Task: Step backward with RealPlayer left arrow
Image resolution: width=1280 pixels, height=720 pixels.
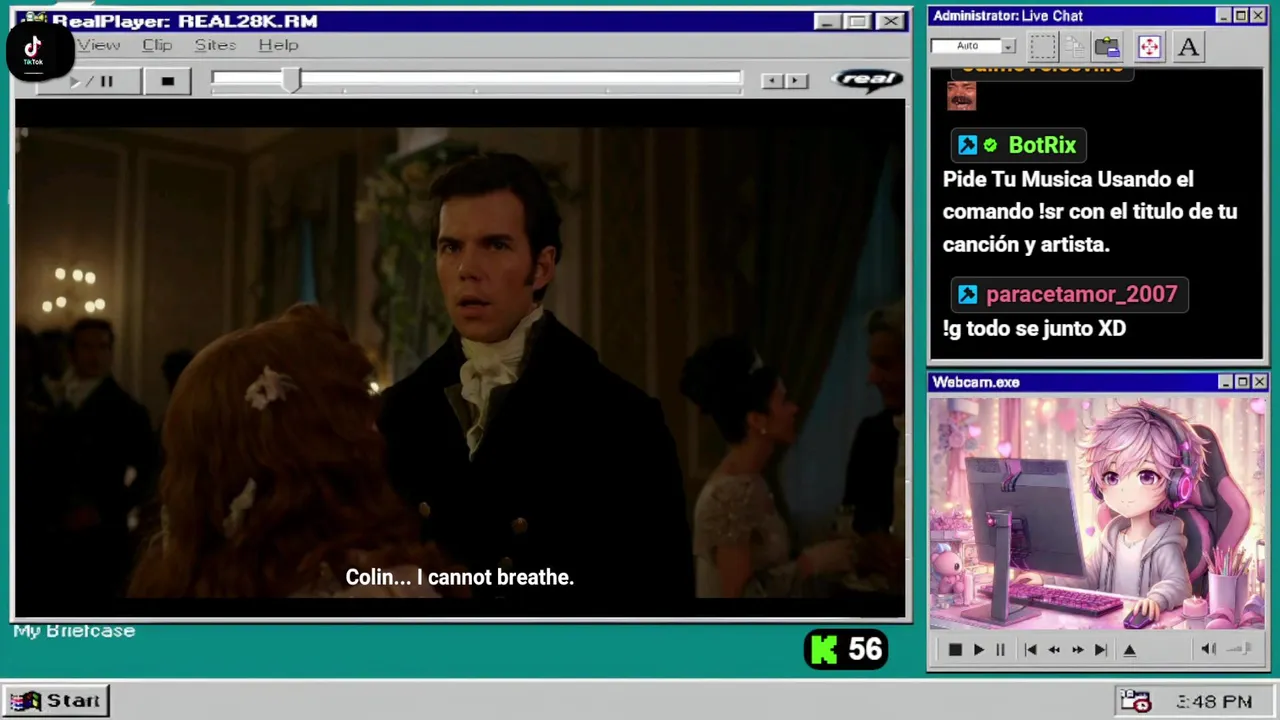Action: coord(771,81)
